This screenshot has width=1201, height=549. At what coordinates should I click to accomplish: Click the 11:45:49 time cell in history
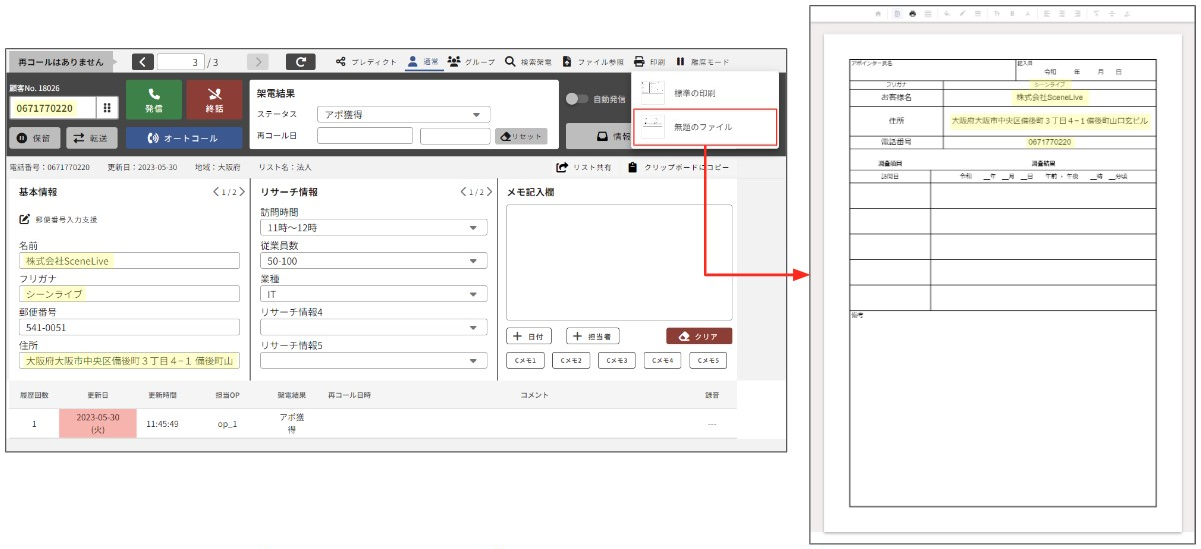point(162,423)
